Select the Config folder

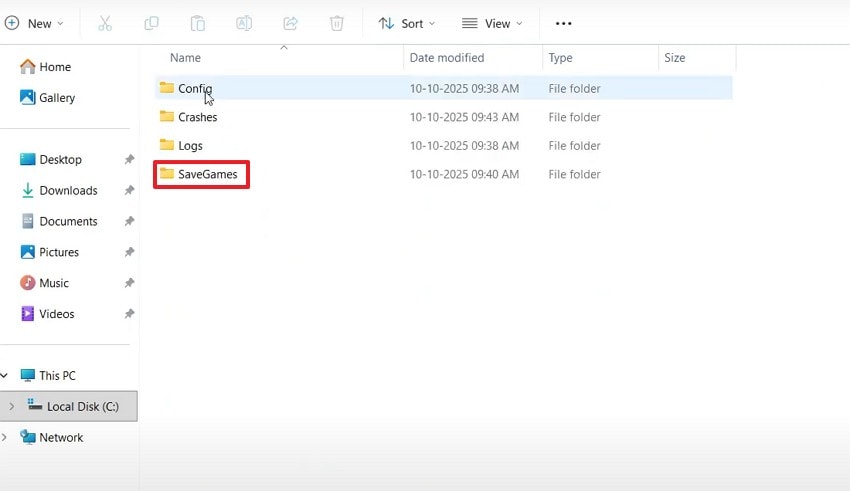[443, 88]
